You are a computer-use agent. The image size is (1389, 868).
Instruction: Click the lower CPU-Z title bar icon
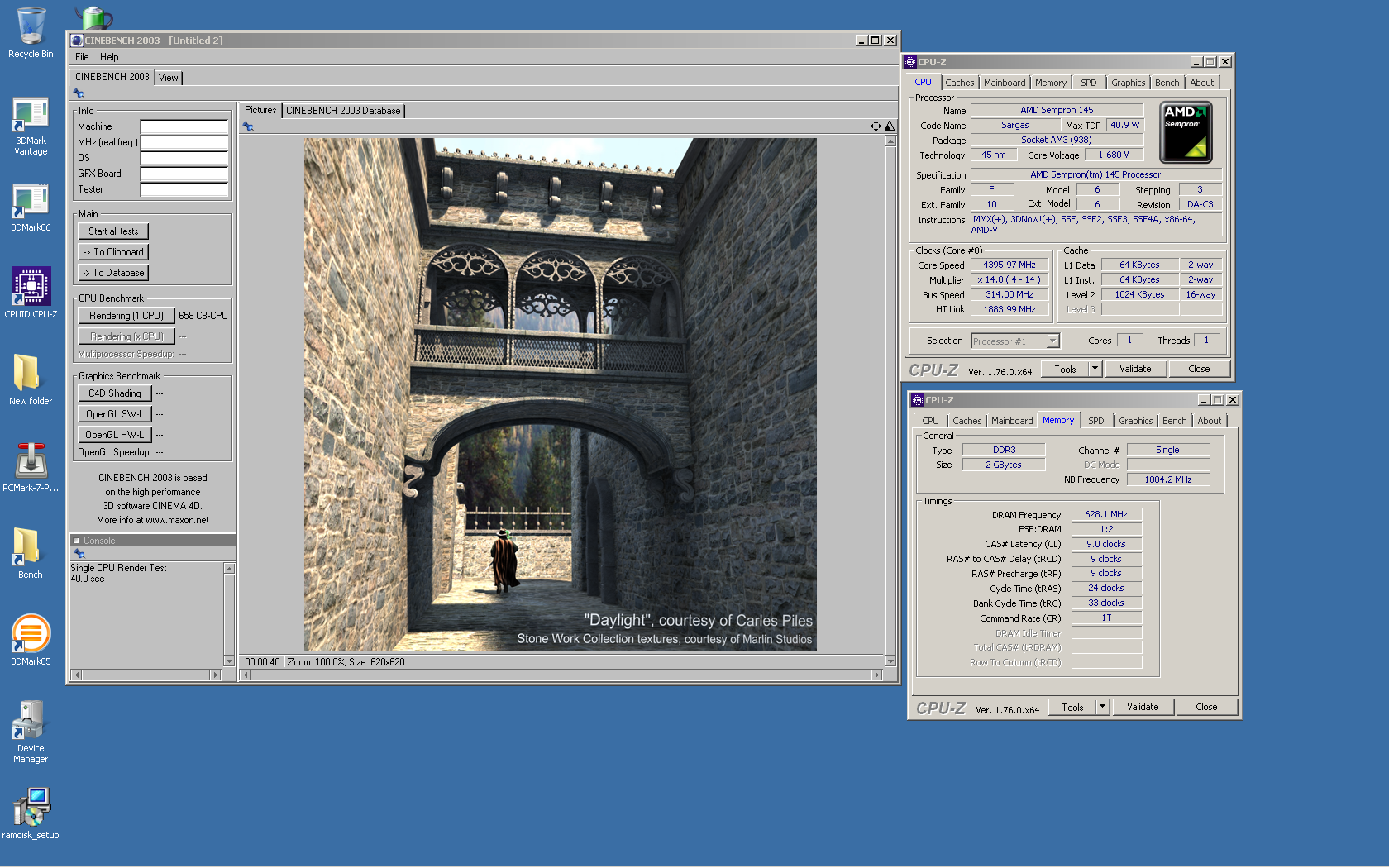[x=918, y=400]
